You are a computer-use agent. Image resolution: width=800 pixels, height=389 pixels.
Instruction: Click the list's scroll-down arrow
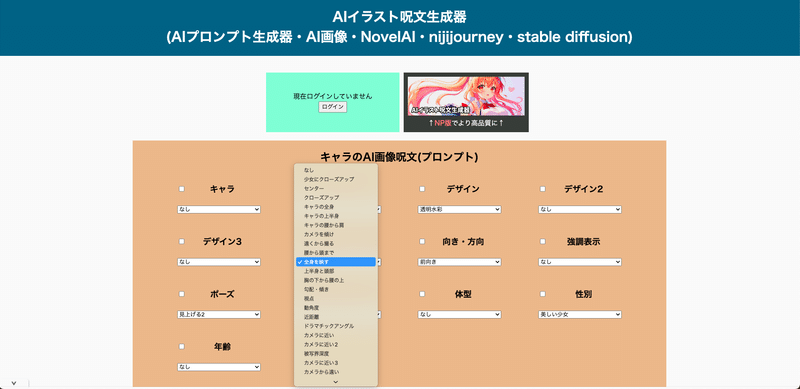pos(336,381)
